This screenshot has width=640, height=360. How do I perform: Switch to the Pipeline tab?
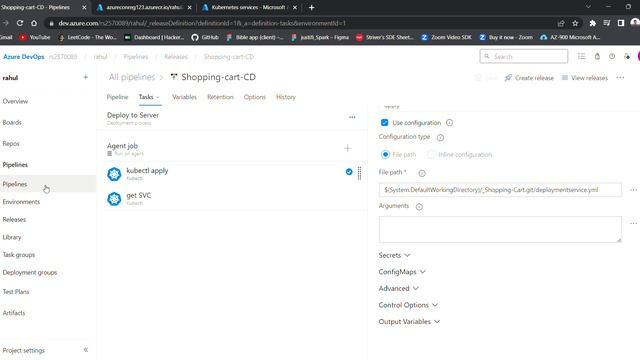point(117,97)
